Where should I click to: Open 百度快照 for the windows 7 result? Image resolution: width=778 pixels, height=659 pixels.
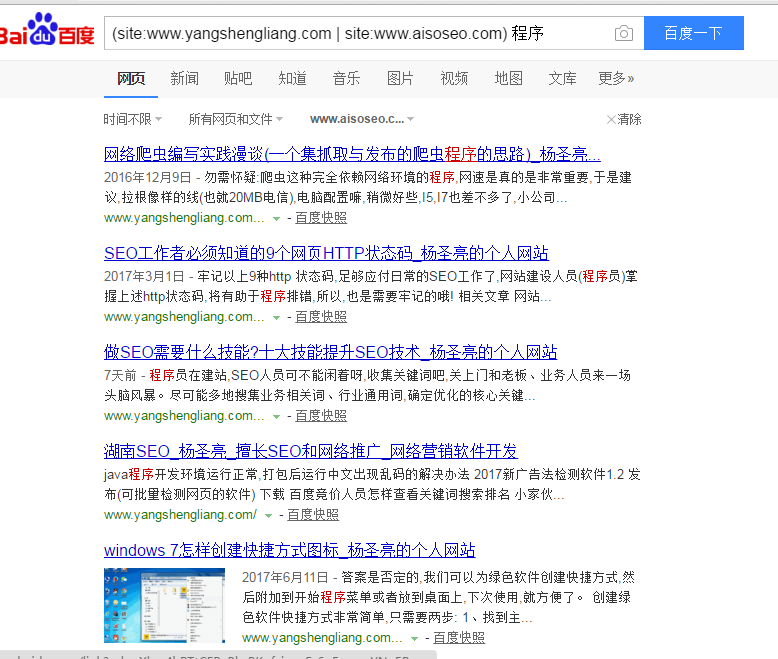tap(459, 638)
